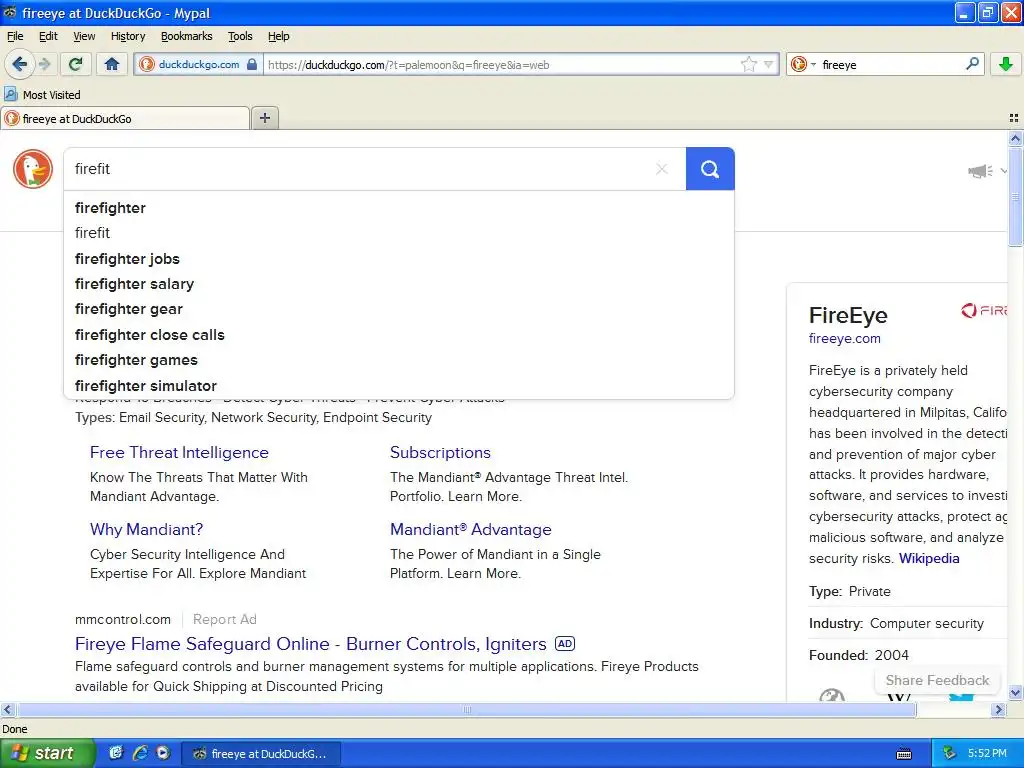Go back with the browser Back arrow
The width and height of the screenshot is (1024, 768).
coord(20,64)
